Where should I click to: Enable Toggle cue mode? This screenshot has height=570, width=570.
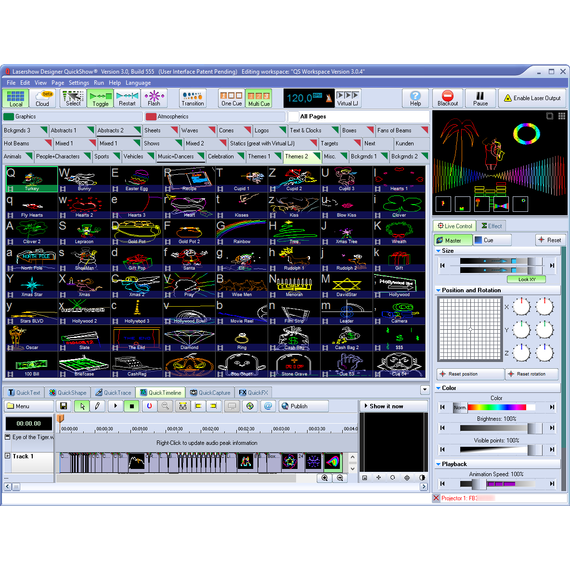100,98
